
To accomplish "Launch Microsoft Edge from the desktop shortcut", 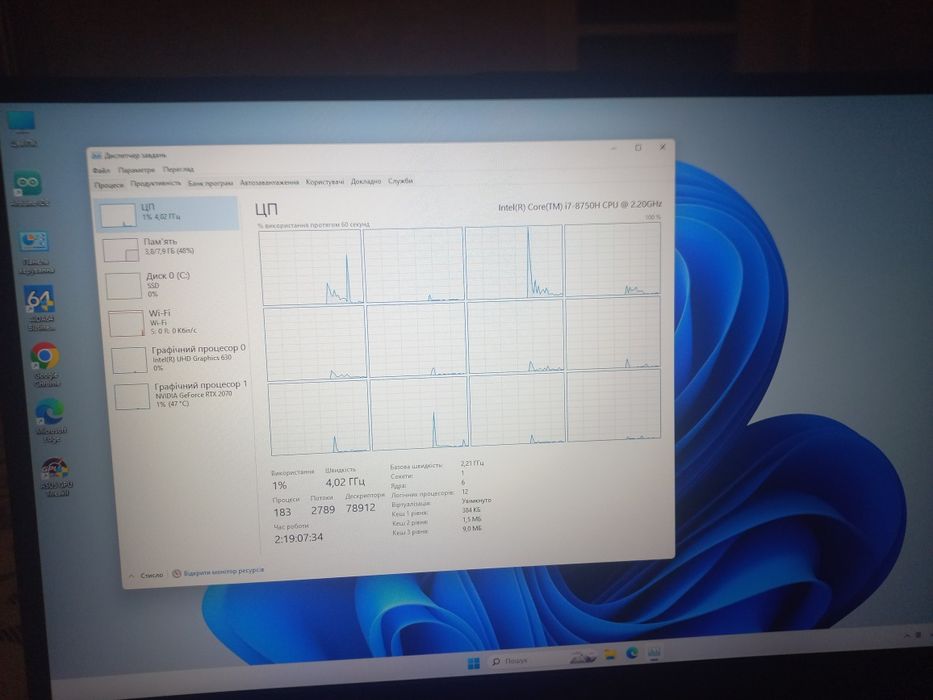I will click(50, 420).
